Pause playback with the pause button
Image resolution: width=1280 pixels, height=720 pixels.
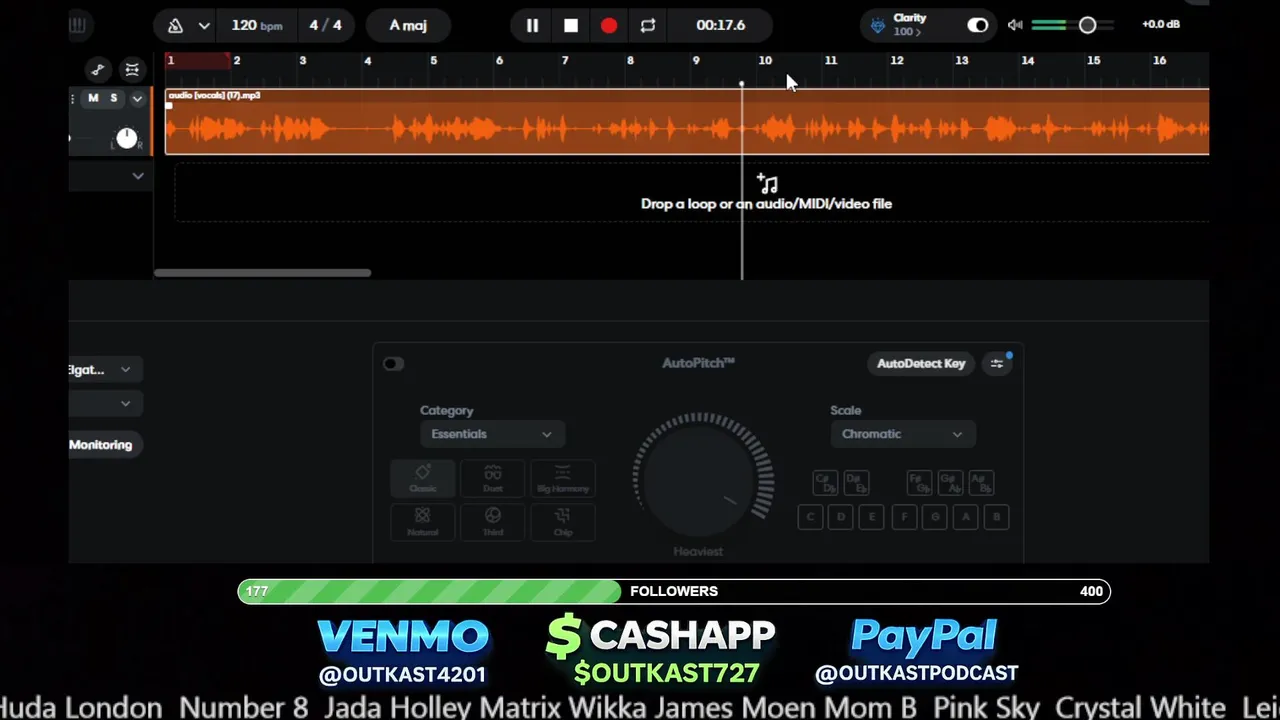click(532, 25)
